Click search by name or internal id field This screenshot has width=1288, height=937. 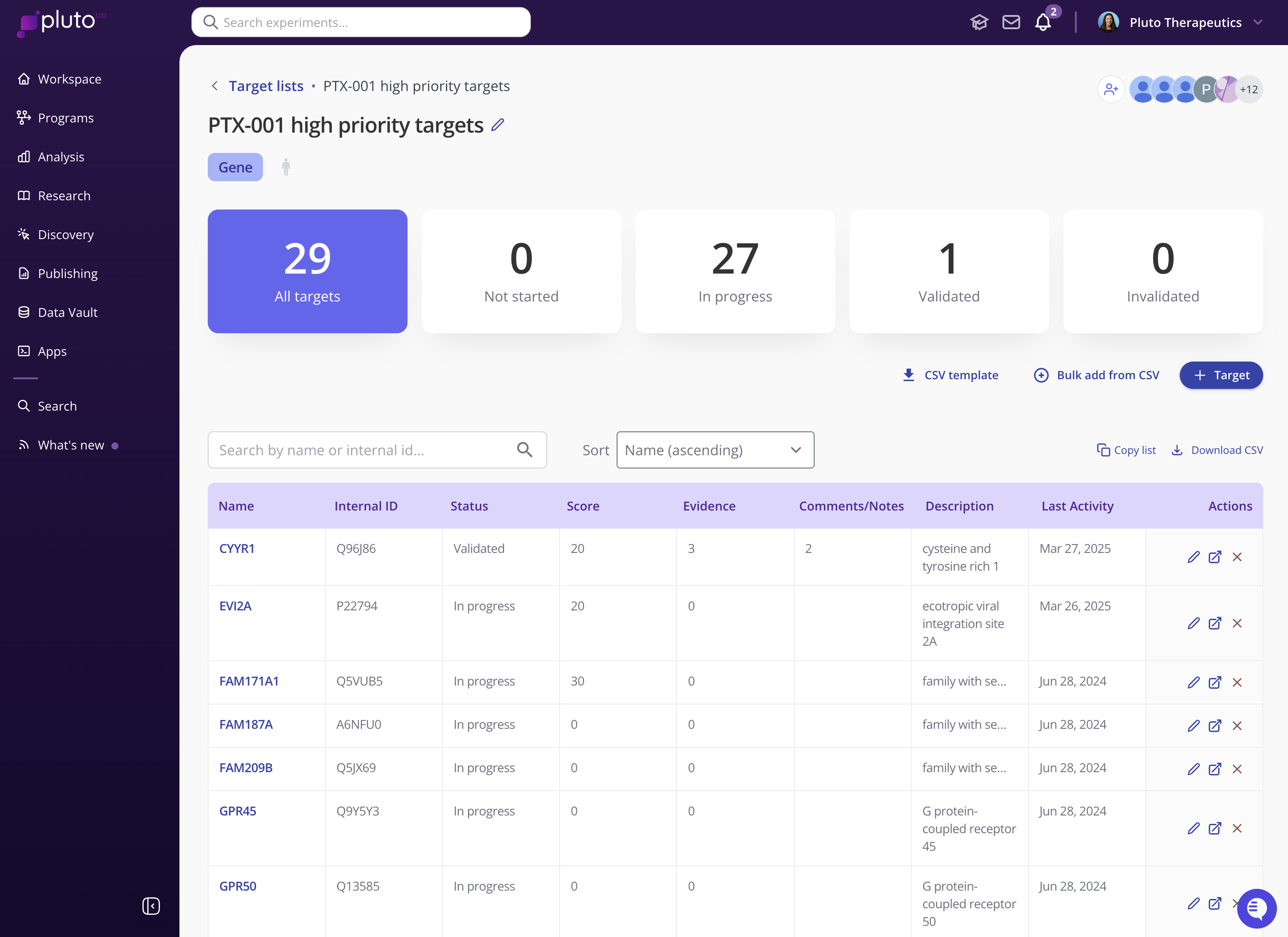(x=363, y=450)
